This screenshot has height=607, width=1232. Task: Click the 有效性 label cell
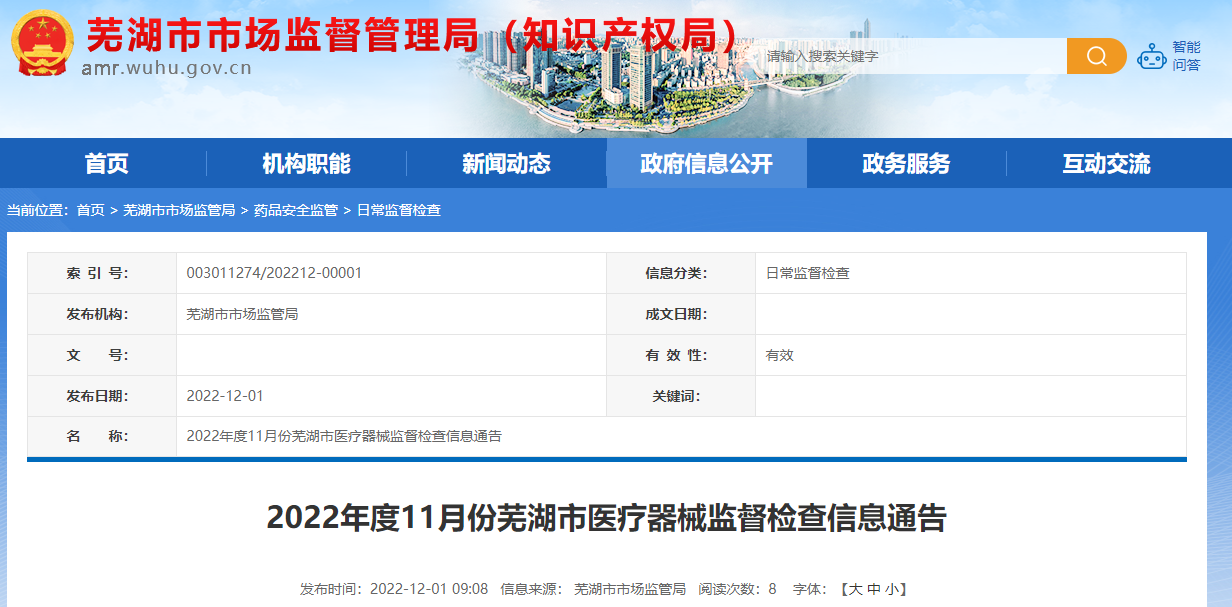point(681,355)
